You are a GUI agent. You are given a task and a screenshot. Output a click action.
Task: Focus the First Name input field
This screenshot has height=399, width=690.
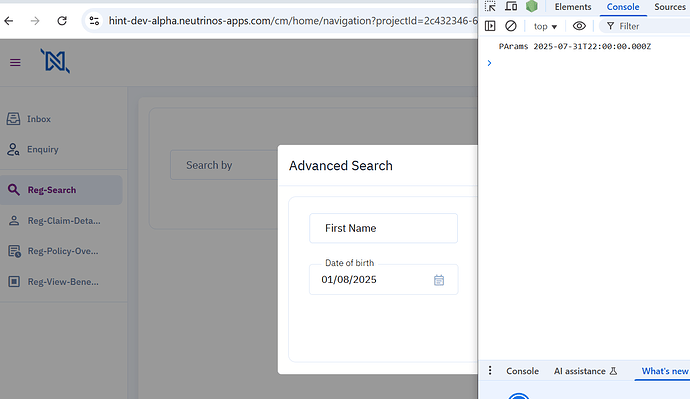point(383,228)
